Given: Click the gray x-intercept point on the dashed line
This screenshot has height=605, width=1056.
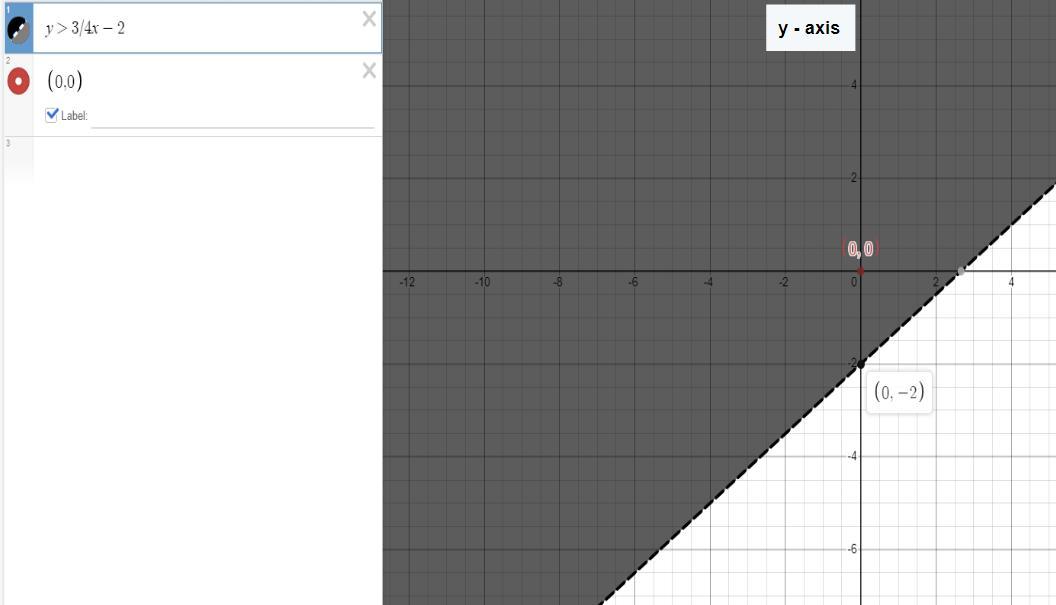Looking at the screenshot, I should tap(961, 272).
